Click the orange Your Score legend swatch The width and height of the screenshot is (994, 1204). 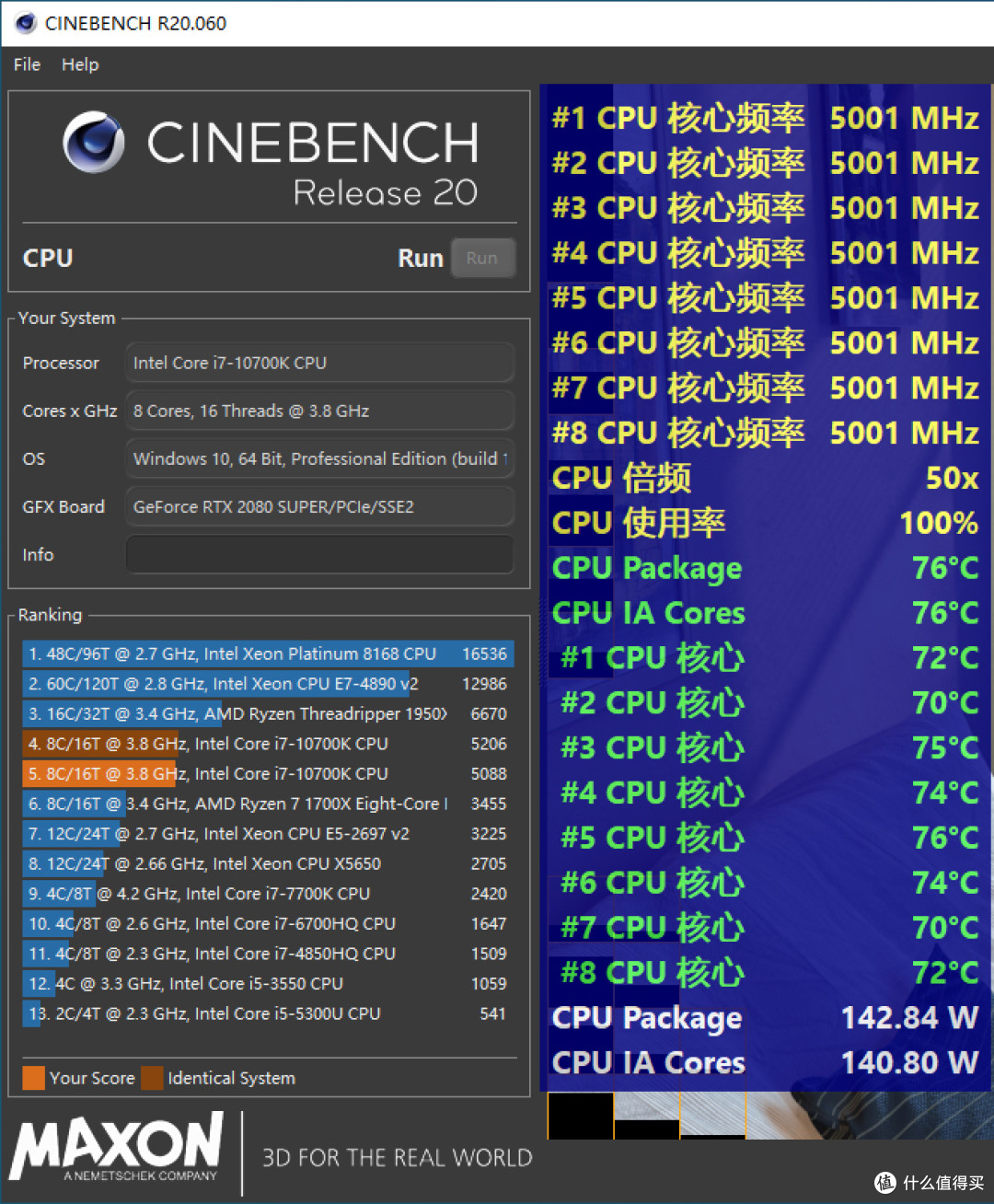coord(33,1078)
